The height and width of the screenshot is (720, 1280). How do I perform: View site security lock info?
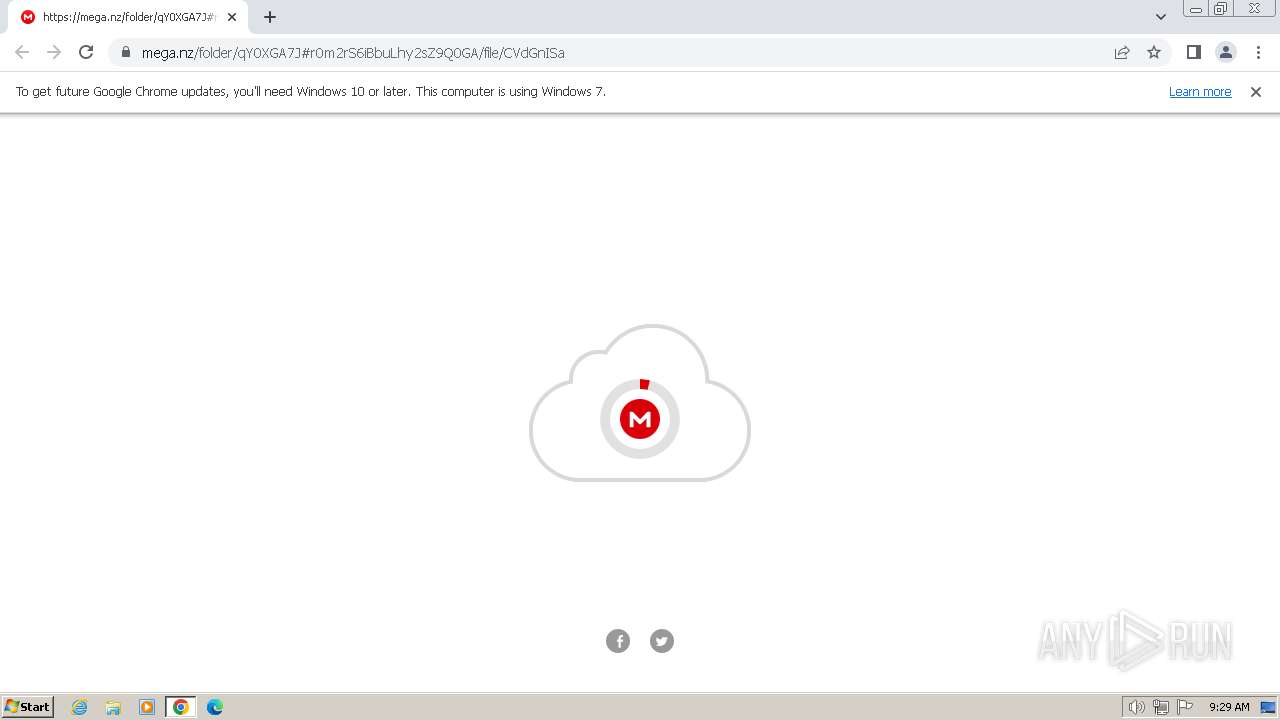[x=126, y=52]
